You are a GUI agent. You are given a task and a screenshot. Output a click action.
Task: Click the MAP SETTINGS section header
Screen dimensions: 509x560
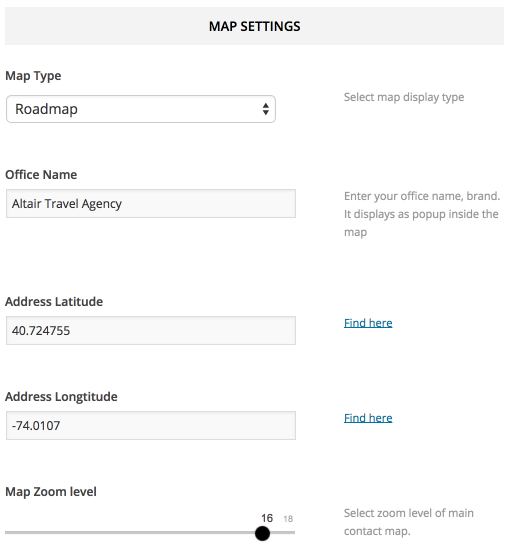coord(254,26)
